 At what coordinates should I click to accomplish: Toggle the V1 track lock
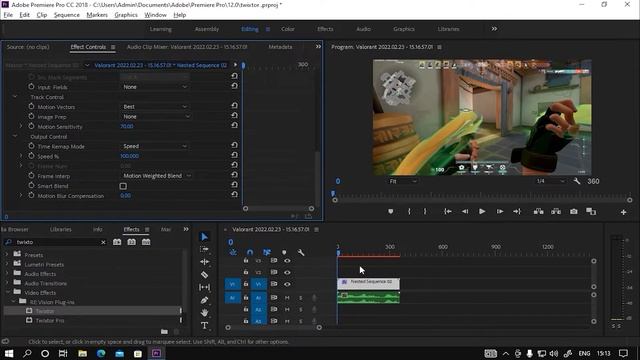coord(246,284)
